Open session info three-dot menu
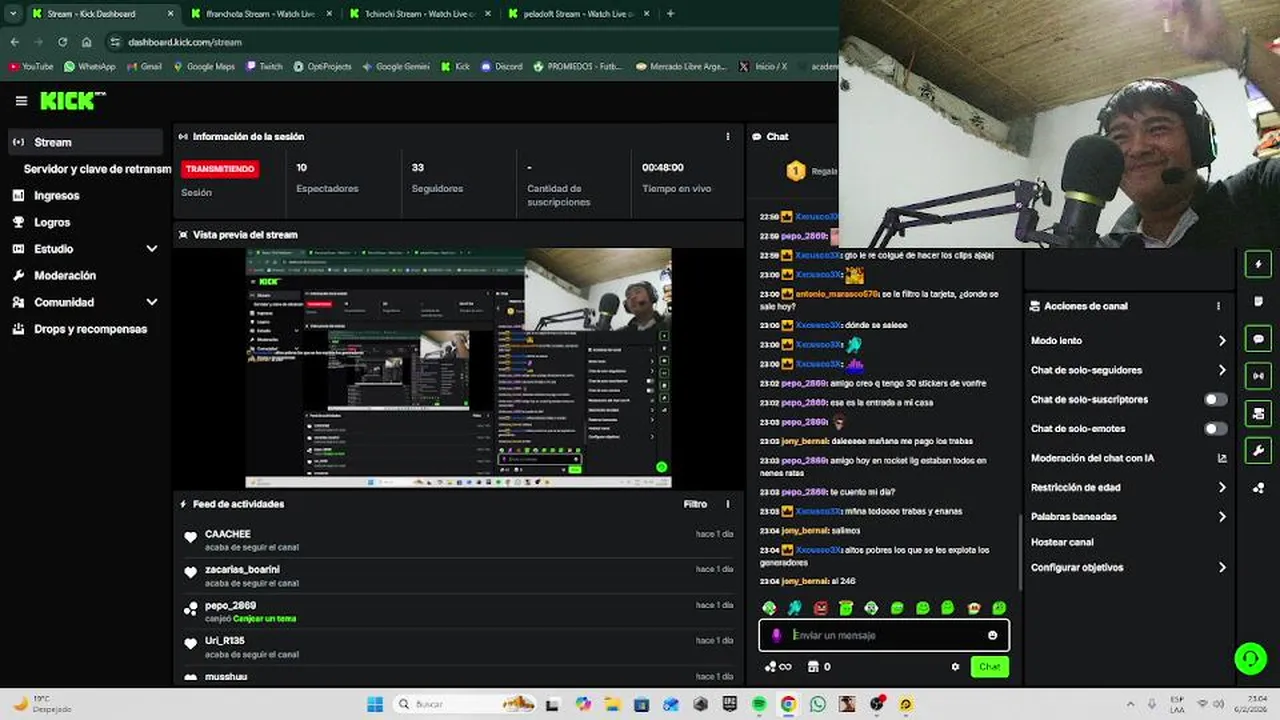This screenshot has width=1280, height=720. (x=727, y=136)
